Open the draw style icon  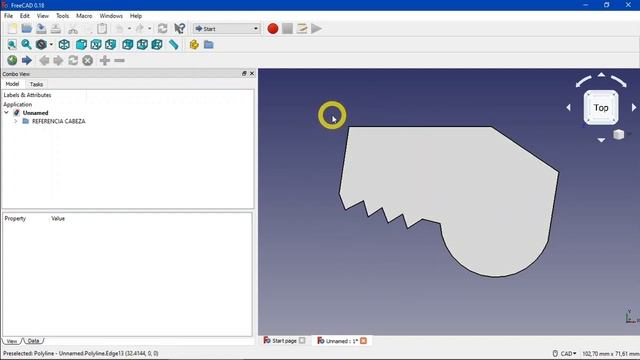41,44
